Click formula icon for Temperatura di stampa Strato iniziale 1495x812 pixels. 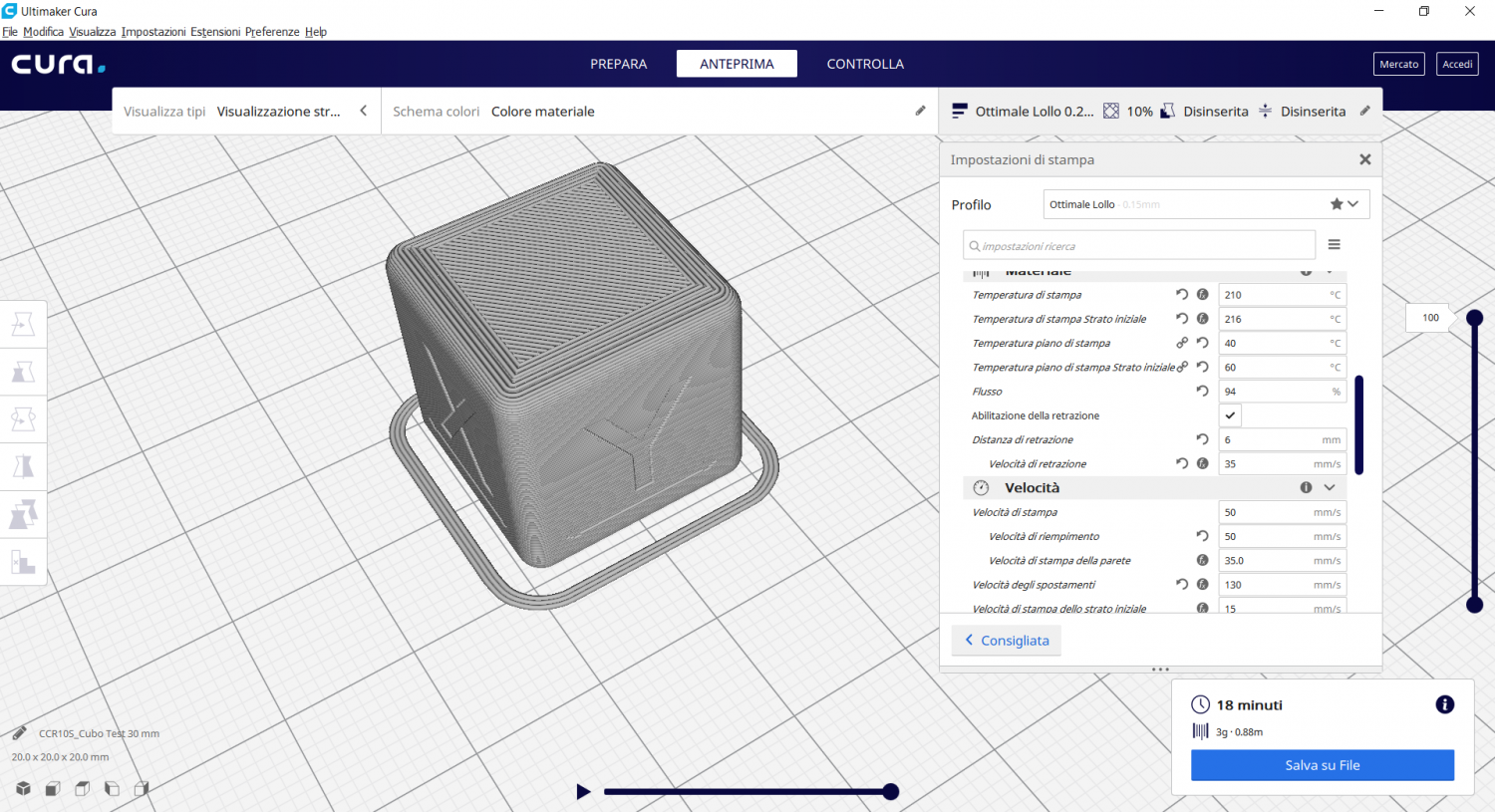click(x=1202, y=319)
